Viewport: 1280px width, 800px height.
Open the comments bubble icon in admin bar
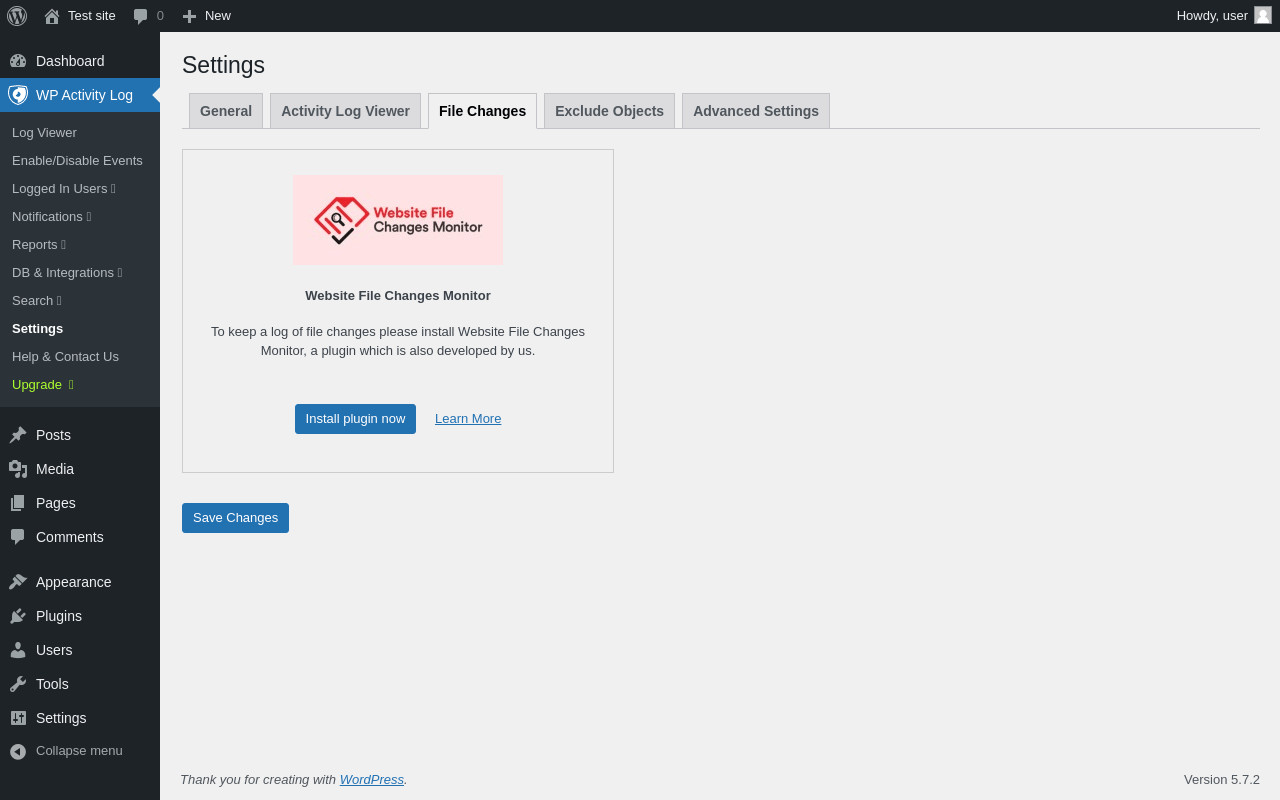click(140, 16)
